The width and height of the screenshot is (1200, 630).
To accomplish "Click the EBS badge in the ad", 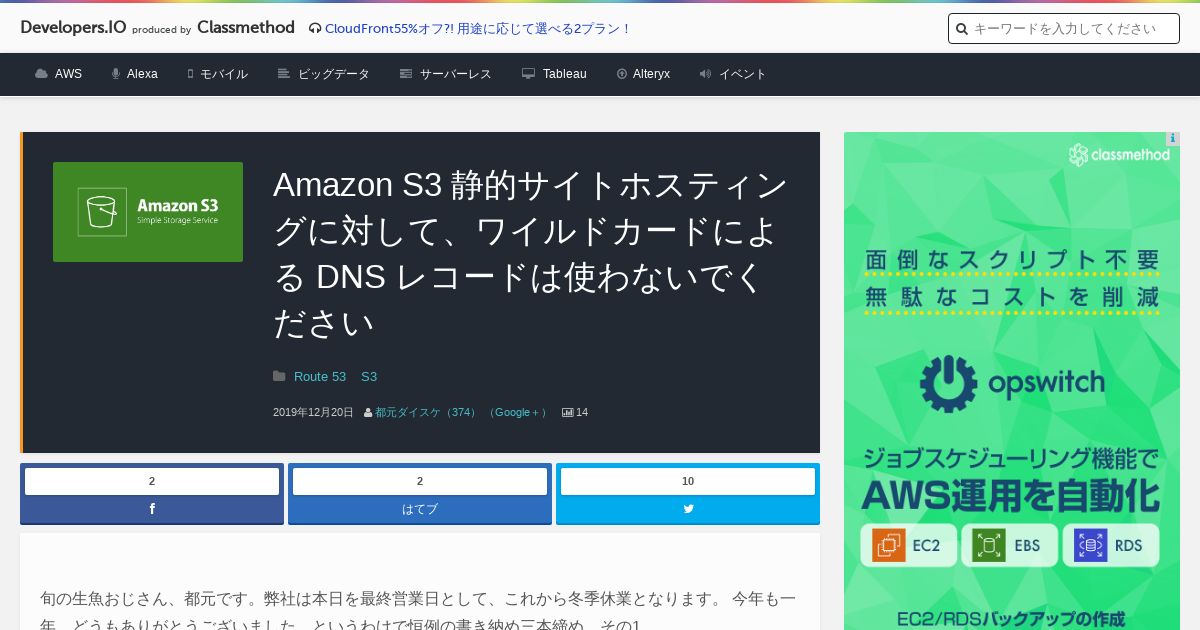I will tap(1009, 546).
